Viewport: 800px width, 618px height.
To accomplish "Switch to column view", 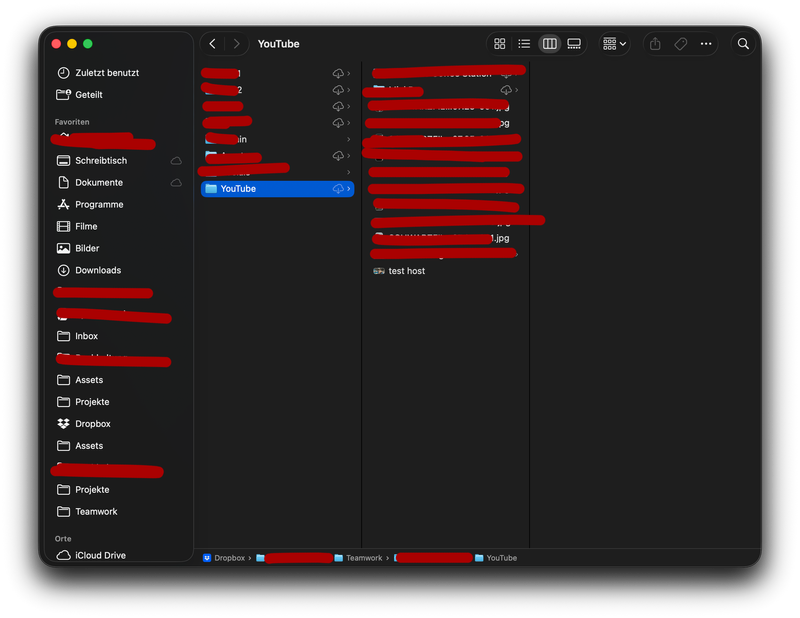I will point(549,44).
